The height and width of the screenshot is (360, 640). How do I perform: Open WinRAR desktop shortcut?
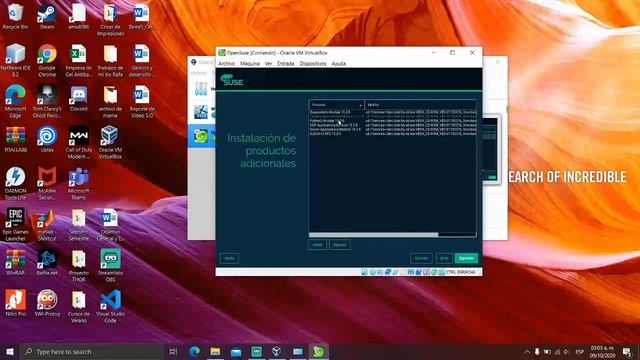tap(16, 262)
